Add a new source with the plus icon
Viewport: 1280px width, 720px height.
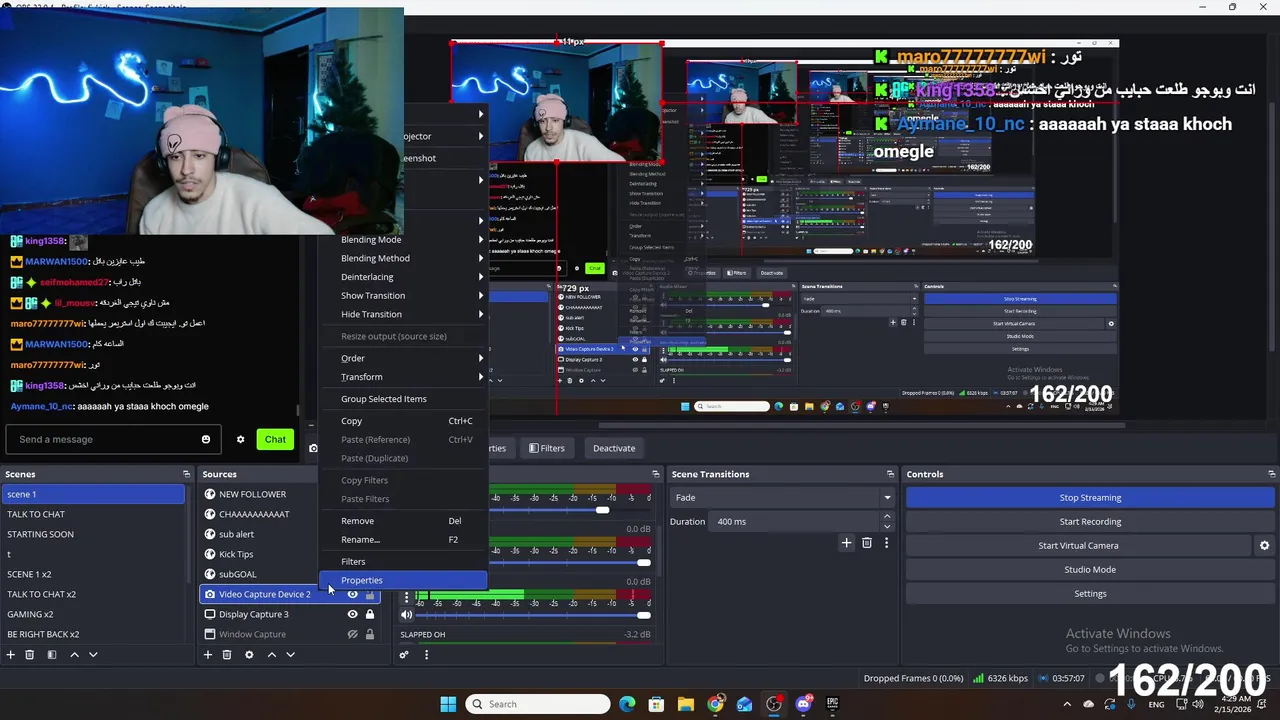tap(208, 655)
